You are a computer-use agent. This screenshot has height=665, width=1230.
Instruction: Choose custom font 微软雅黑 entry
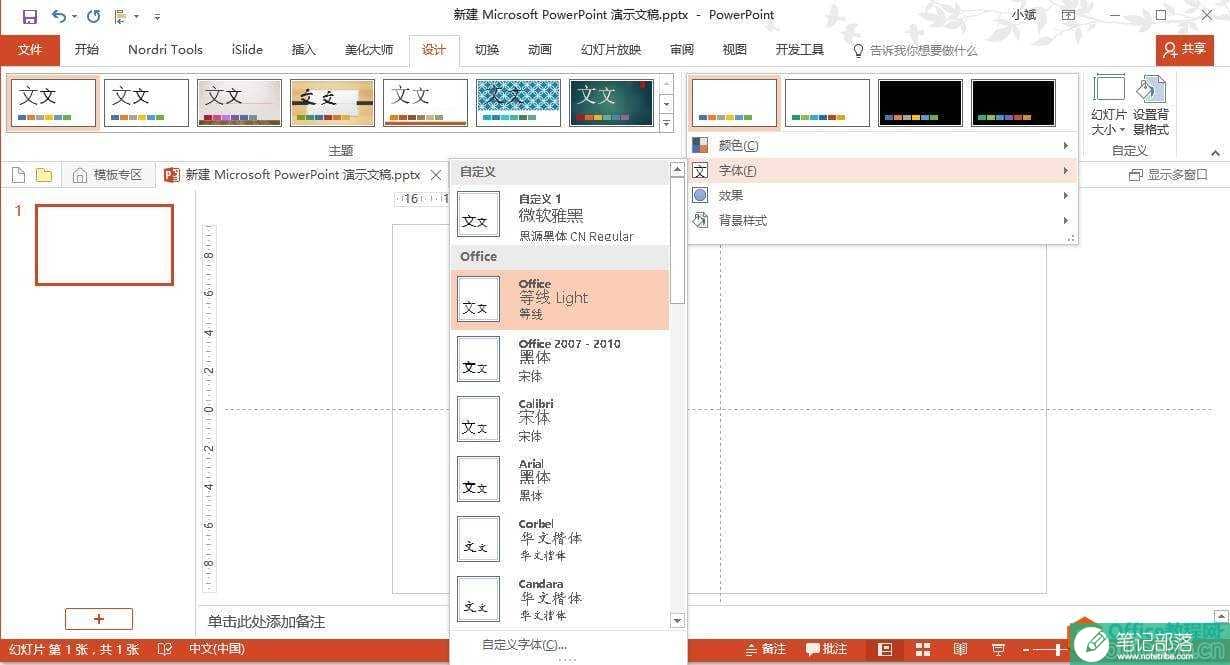point(560,215)
